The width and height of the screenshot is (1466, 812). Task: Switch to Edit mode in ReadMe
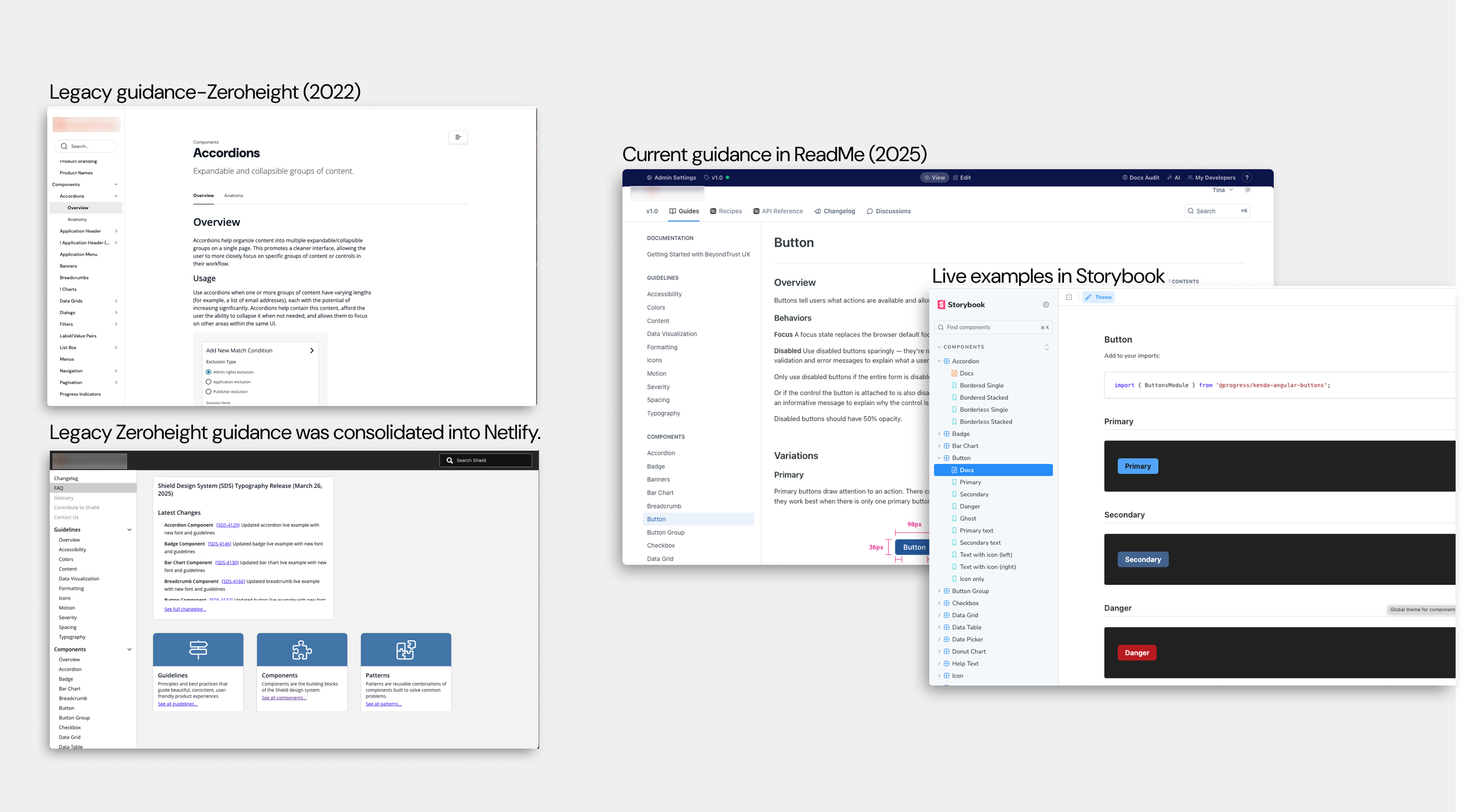962,177
